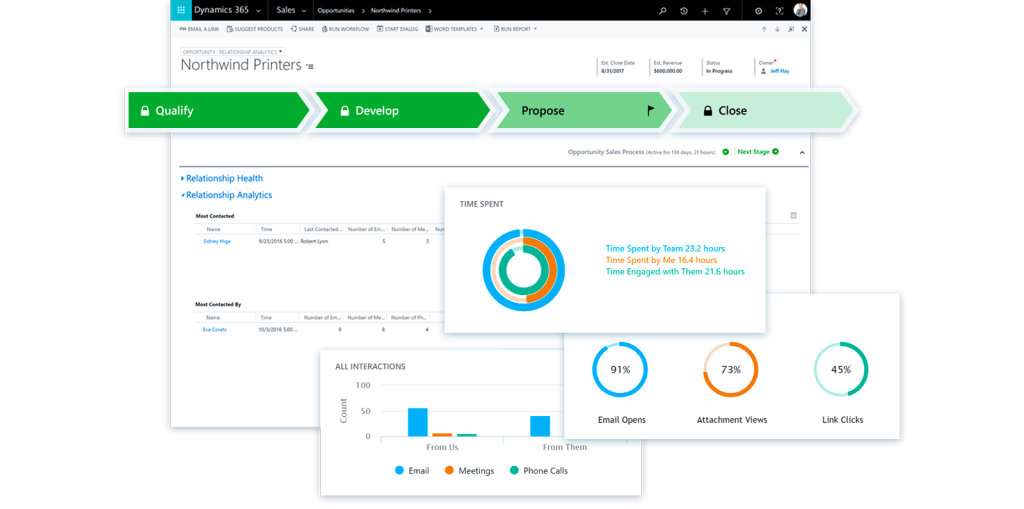This screenshot has height=509, width=1024.
Task: Click Name column header in Most Contacted
Action: (214, 229)
